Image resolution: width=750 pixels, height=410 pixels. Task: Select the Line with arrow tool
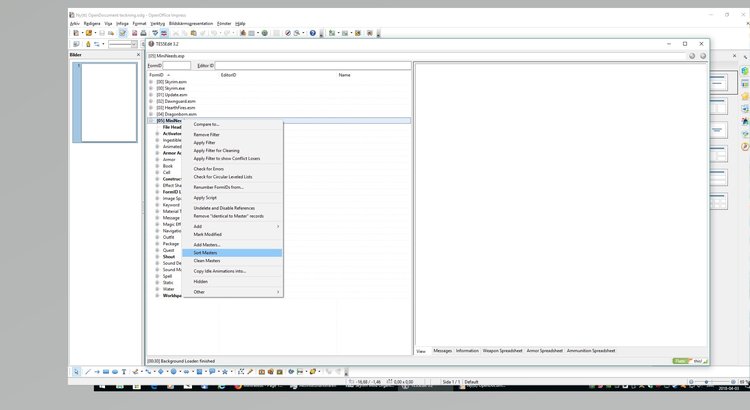[x=97, y=372]
